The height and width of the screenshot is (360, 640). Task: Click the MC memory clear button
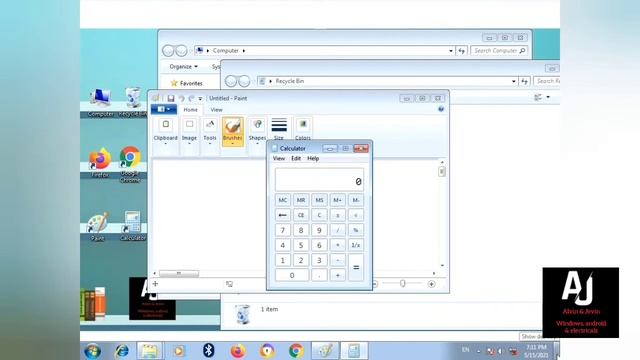[282, 200]
